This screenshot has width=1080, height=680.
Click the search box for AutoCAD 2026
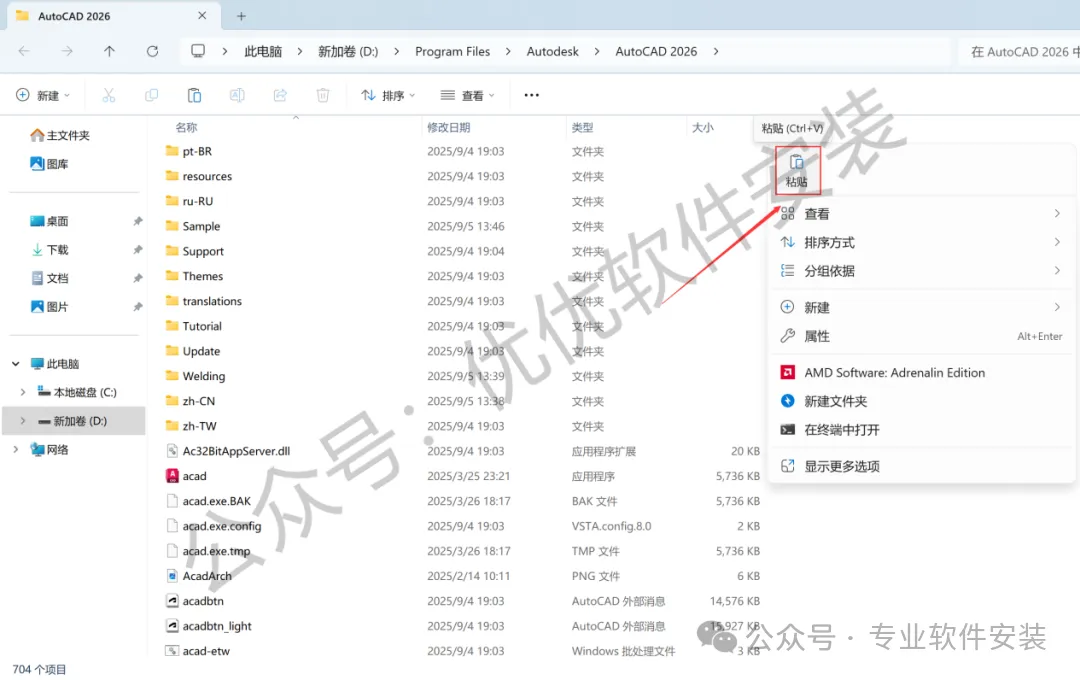1019,52
